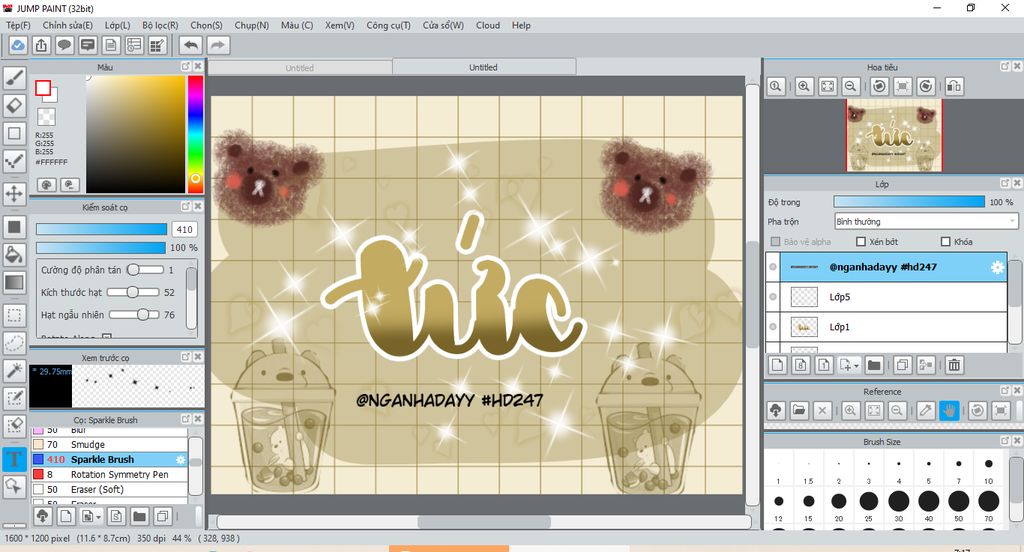
Task: Switch to the first Untitled document tab
Action: (x=300, y=67)
